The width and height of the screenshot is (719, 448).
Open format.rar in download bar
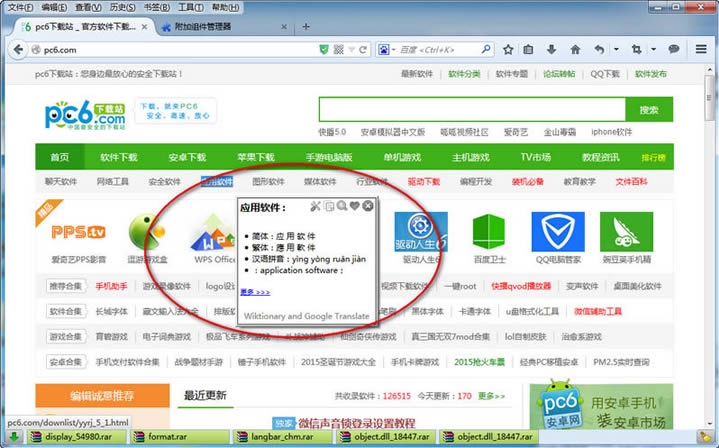pos(181,437)
